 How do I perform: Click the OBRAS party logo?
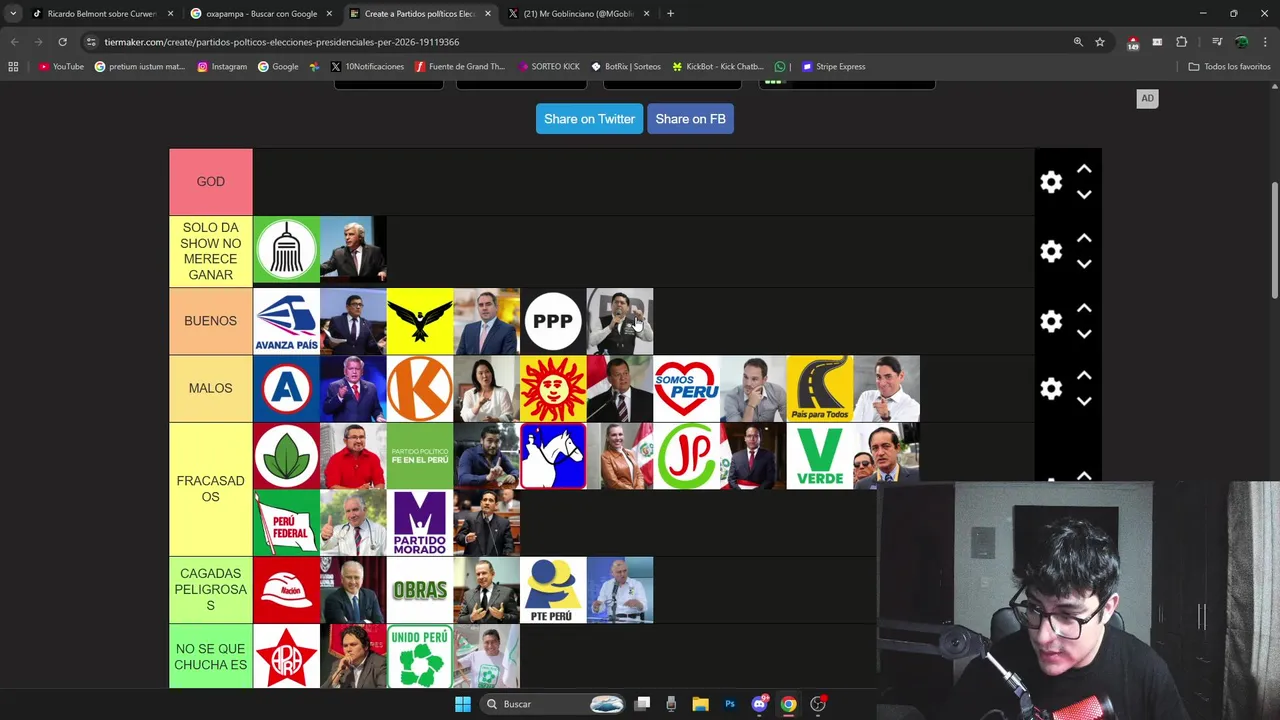point(420,590)
